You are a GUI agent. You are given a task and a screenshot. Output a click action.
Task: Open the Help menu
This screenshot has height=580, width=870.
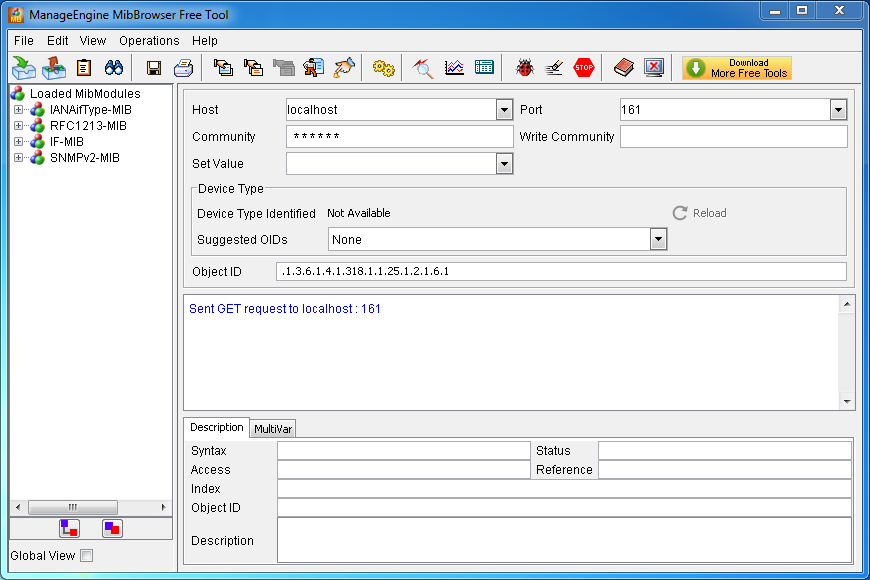point(205,41)
